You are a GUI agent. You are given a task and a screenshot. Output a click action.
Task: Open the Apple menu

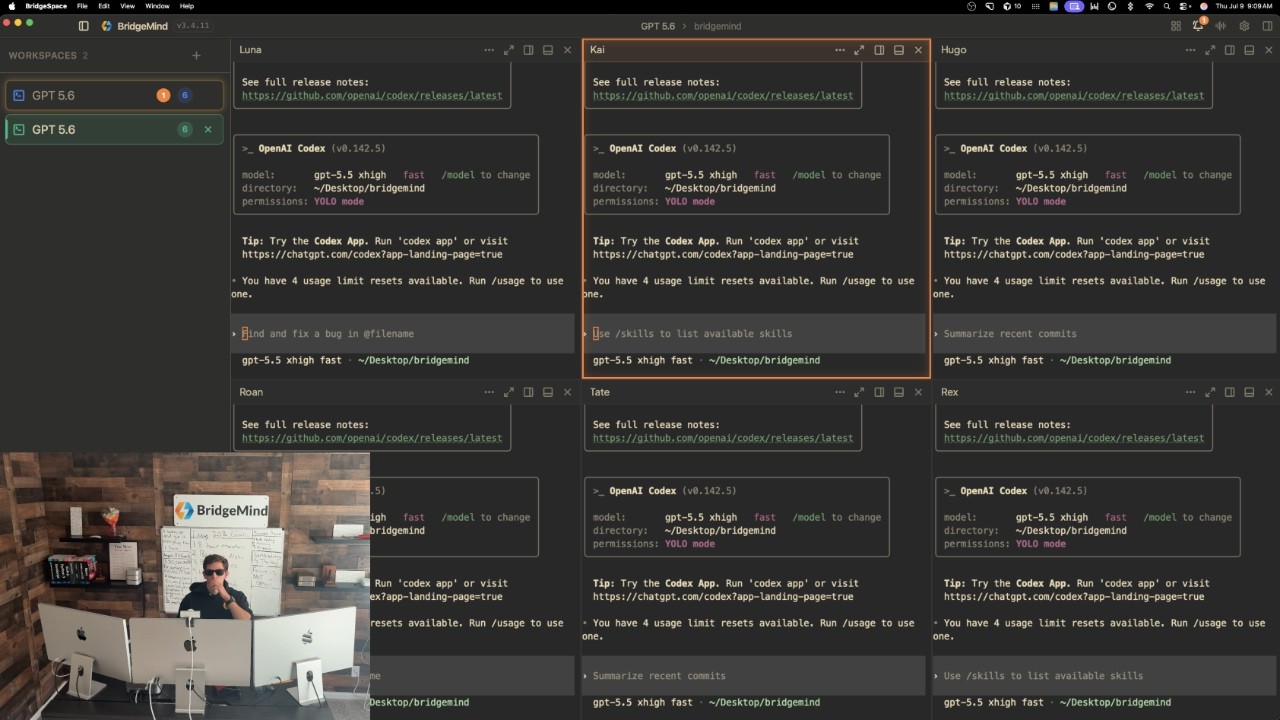(10, 6)
